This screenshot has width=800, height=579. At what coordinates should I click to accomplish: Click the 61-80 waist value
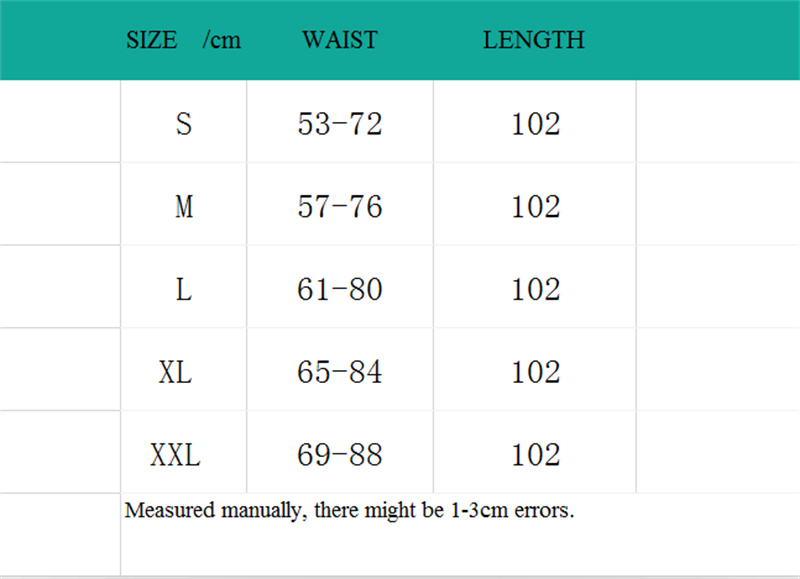340,290
